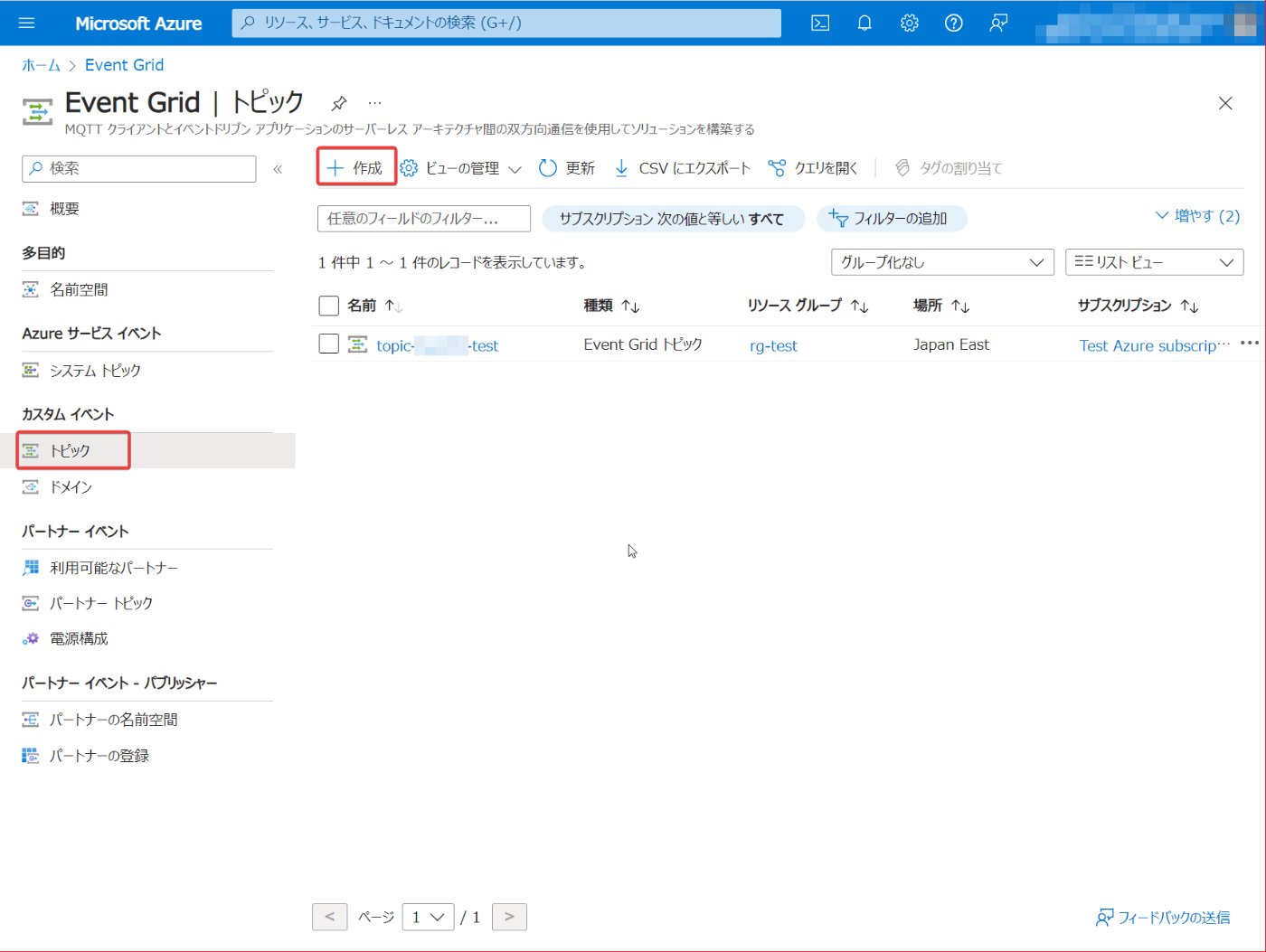Image resolution: width=1266 pixels, height=952 pixels.
Task: Sort by 場所 column arrows
Action: coord(960,306)
